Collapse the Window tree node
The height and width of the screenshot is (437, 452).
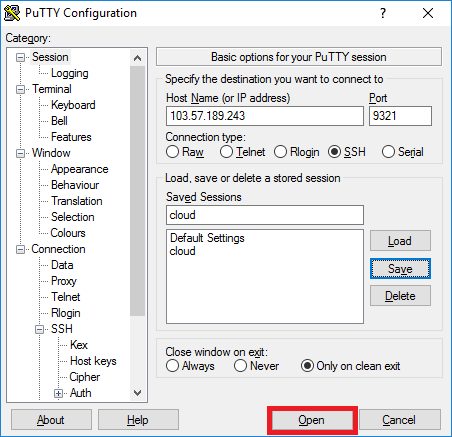click(21, 154)
